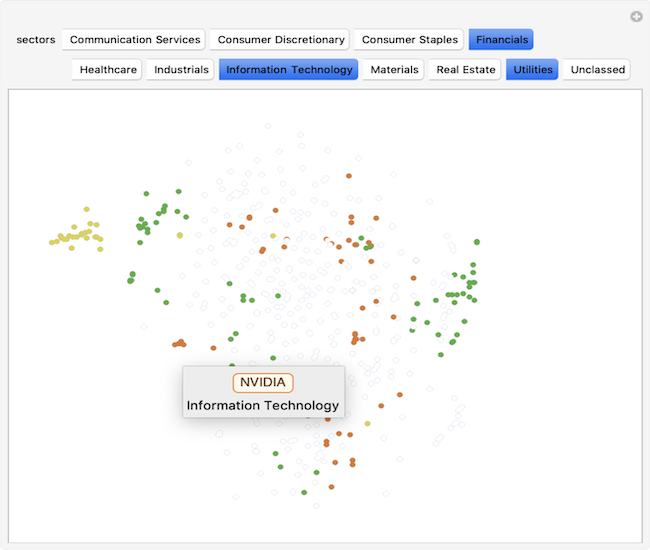The image size is (650, 550).
Task: Click the NVIDIA label in the tooltip
Action: click(263, 382)
